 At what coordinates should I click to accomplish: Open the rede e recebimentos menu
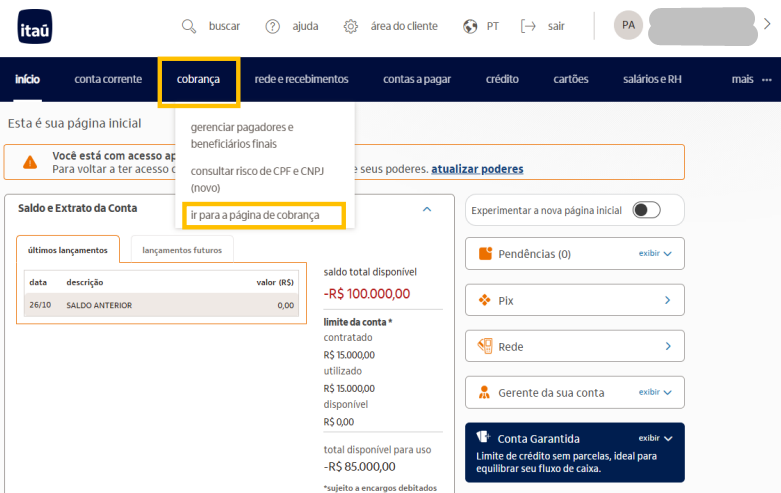pyautogui.click(x=301, y=79)
